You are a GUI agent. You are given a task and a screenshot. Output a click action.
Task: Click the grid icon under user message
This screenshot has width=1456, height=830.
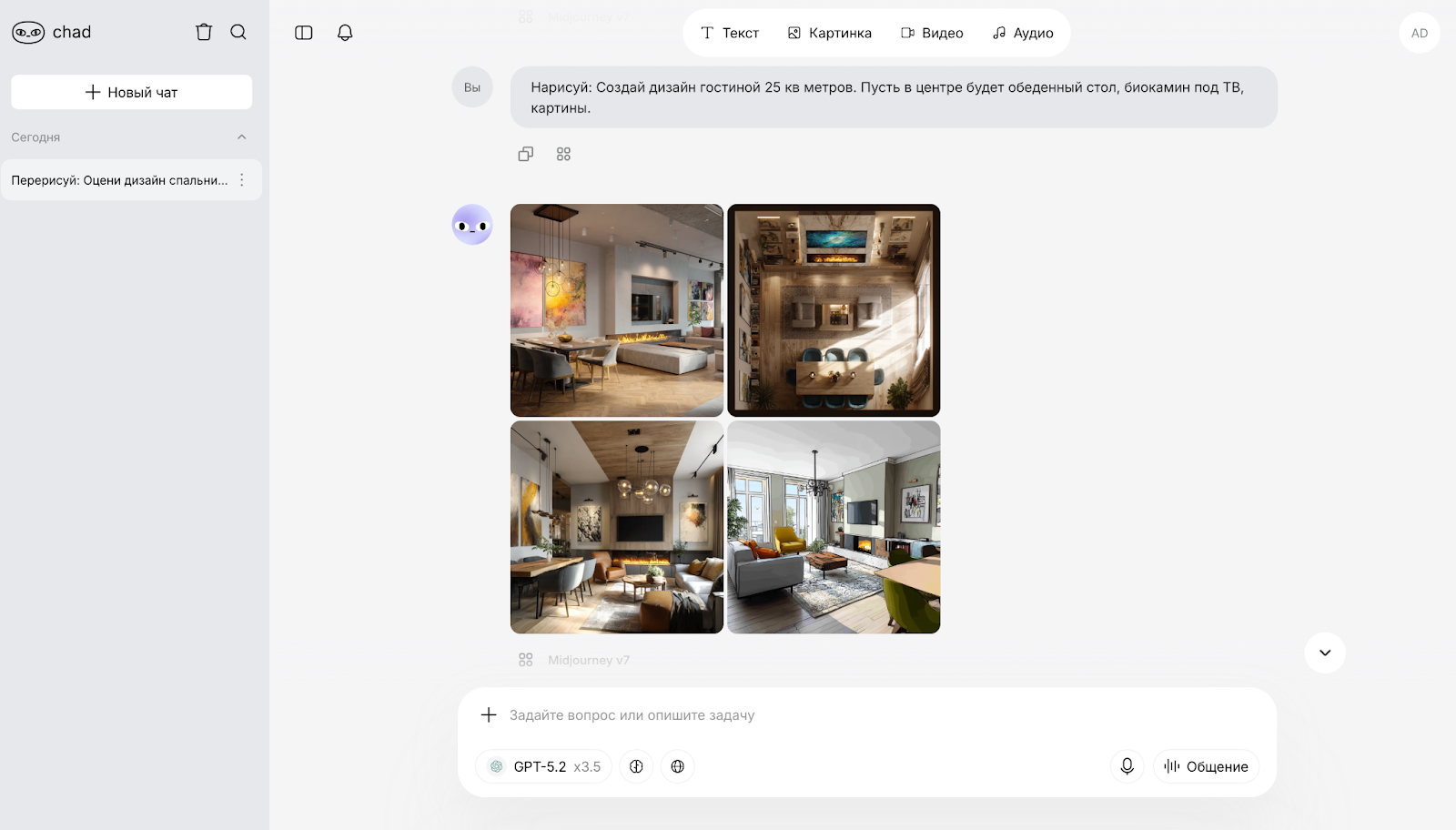click(x=563, y=154)
